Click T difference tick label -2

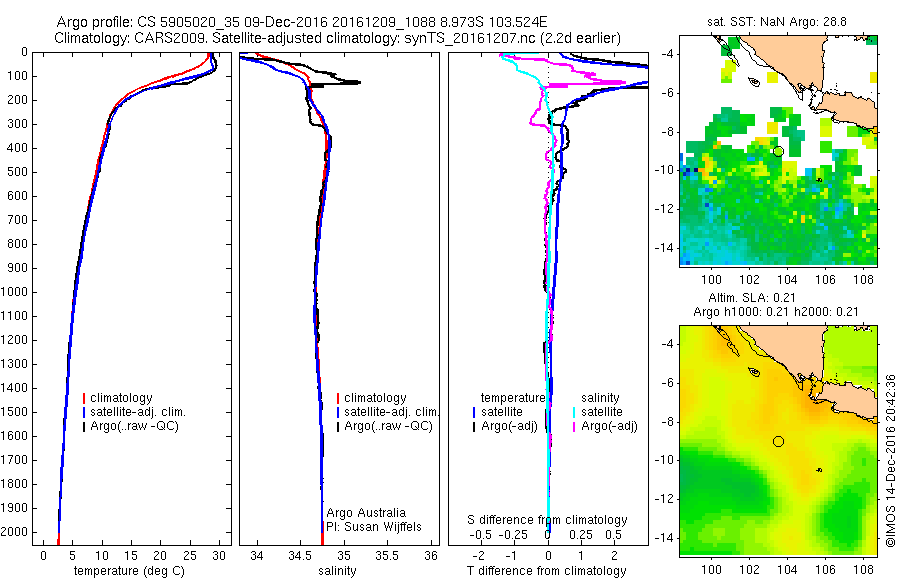coord(478,556)
